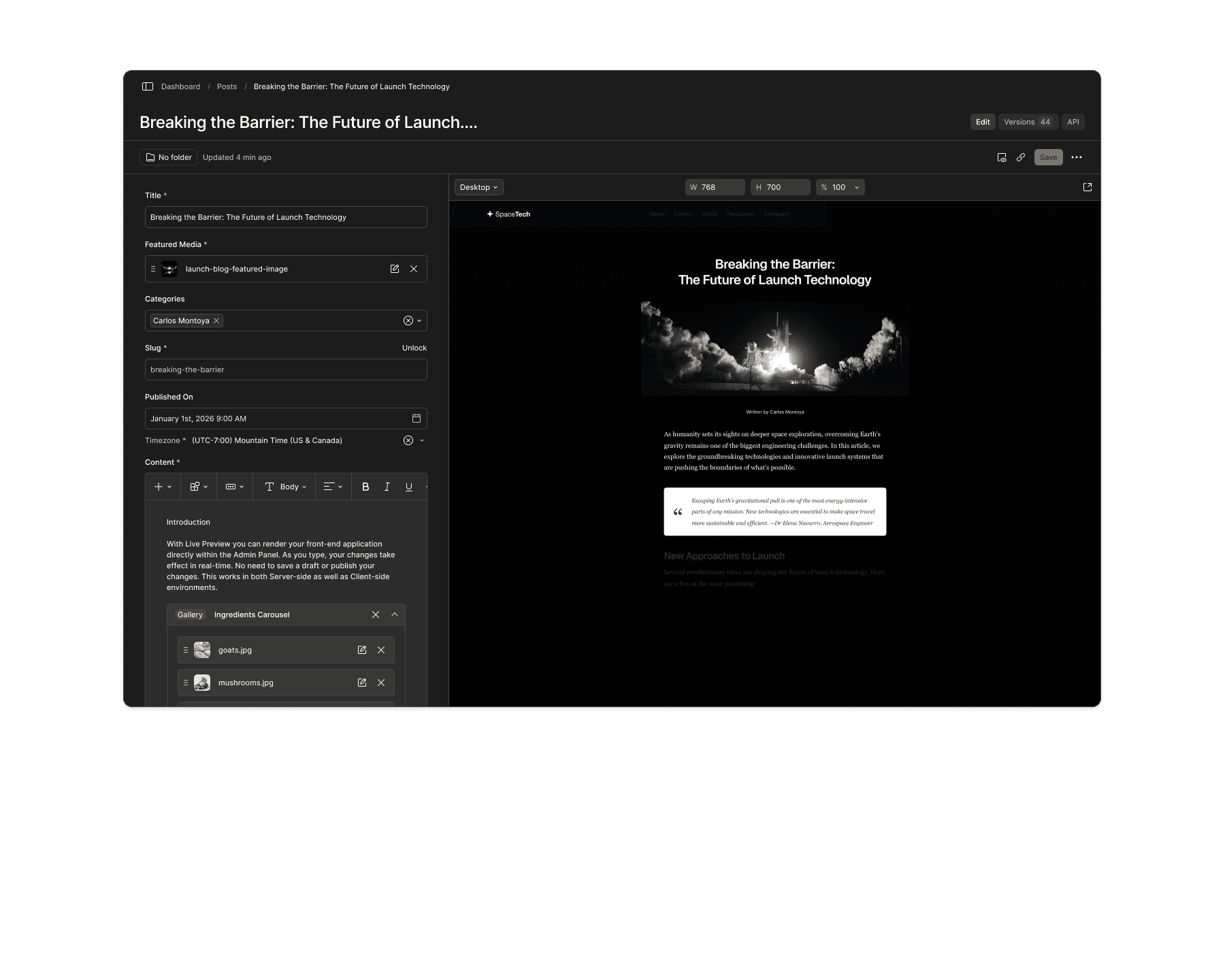Click the No folder button
The image size is (1225, 980).
click(x=168, y=157)
